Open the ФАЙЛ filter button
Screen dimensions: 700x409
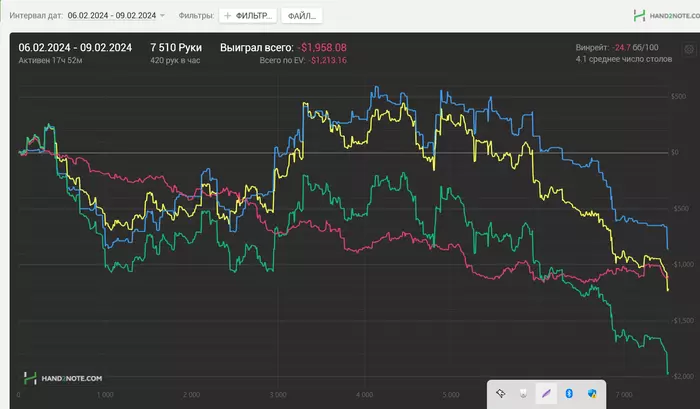click(302, 16)
